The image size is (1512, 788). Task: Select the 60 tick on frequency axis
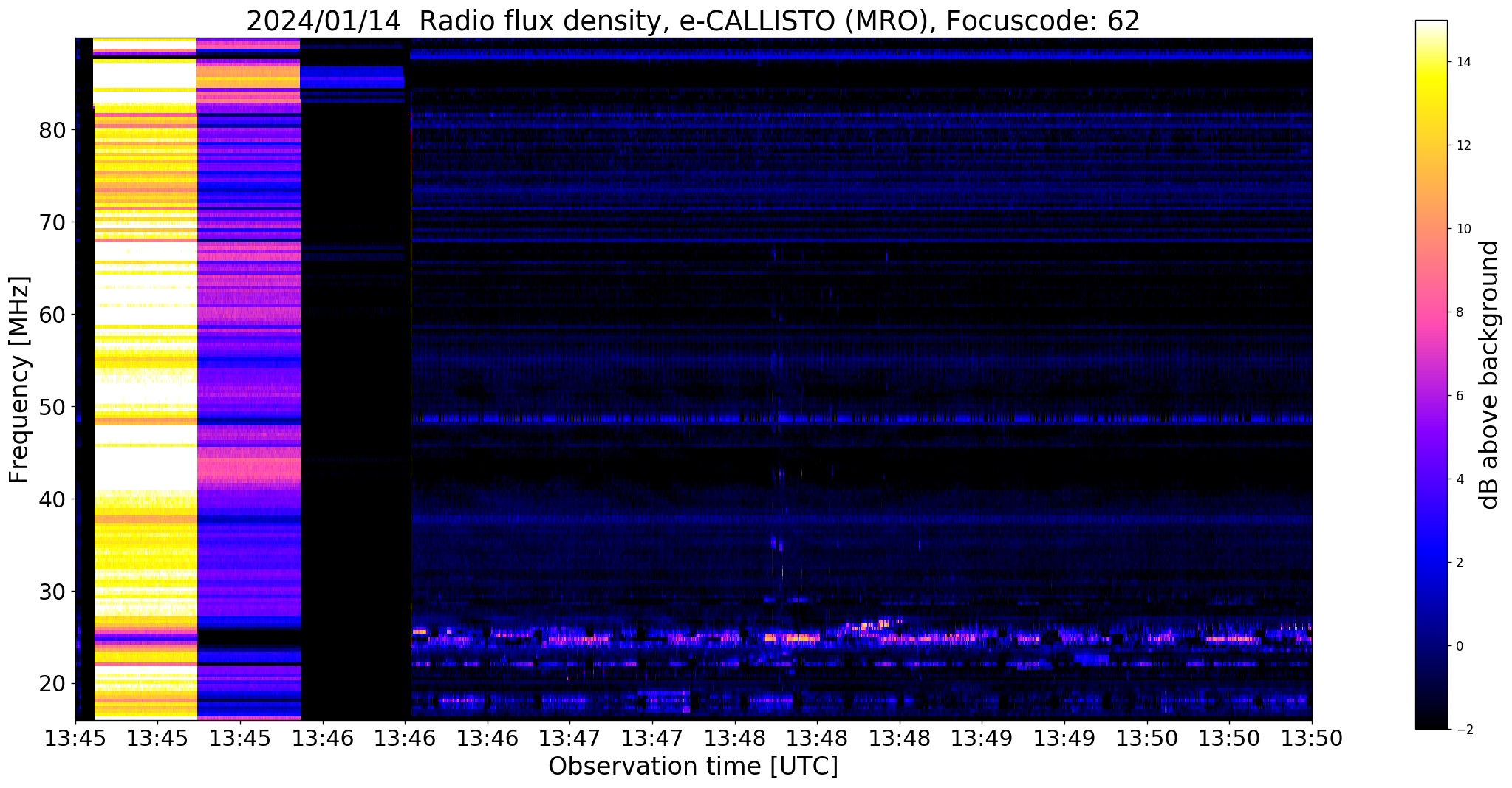click(x=53, y=315)
